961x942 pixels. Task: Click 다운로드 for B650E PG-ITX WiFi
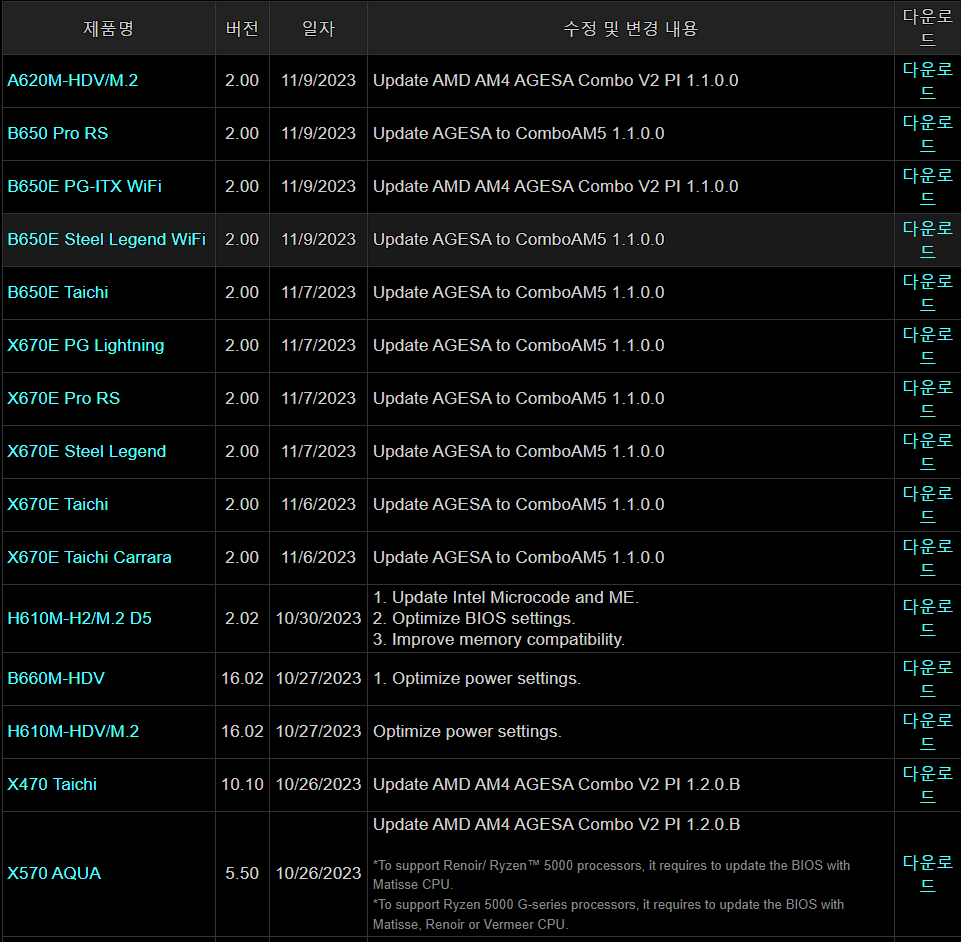927,187
